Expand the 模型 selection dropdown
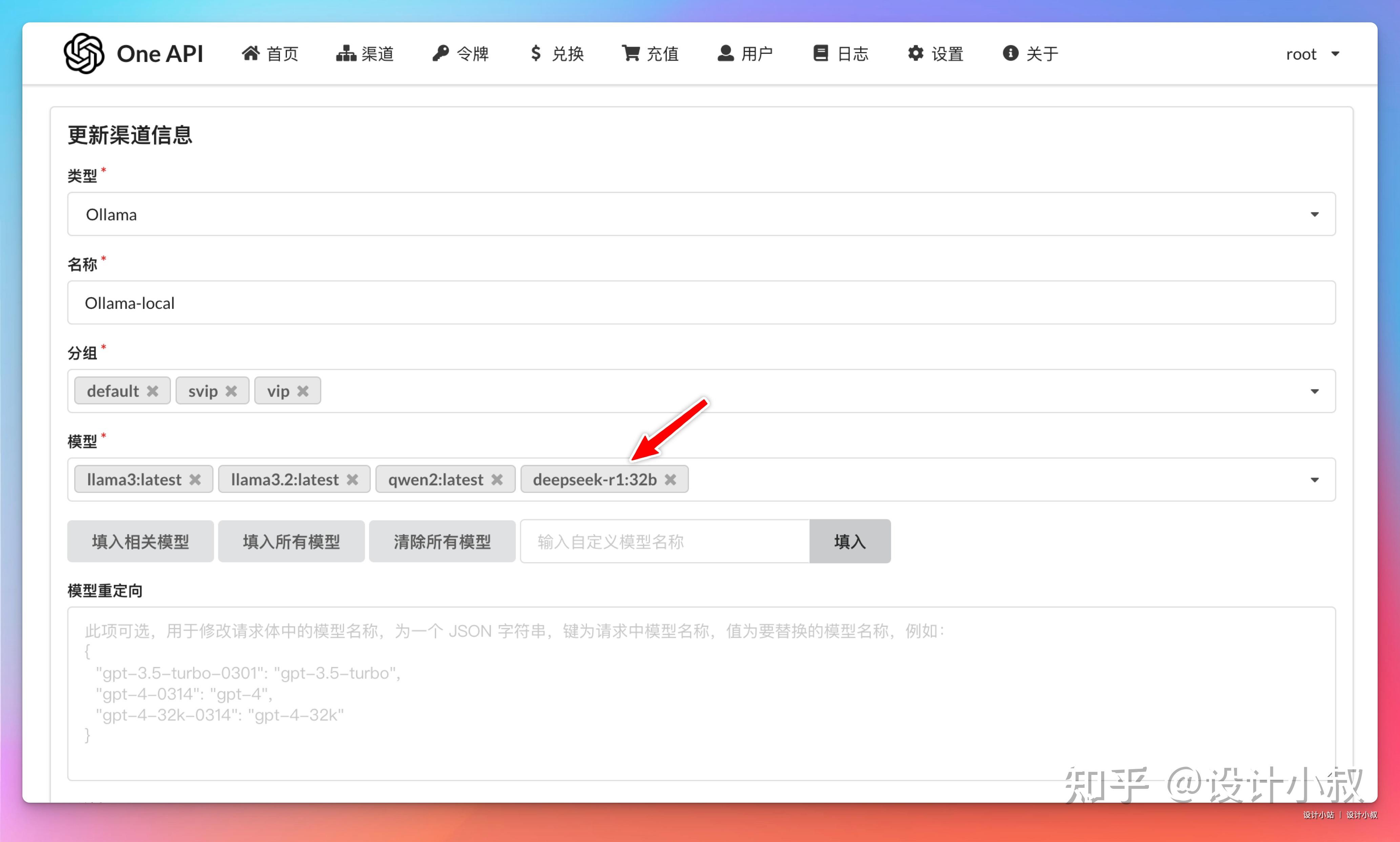This screenshot has height=842, width=1400. pyautogui.click(x=1315, y=480)
